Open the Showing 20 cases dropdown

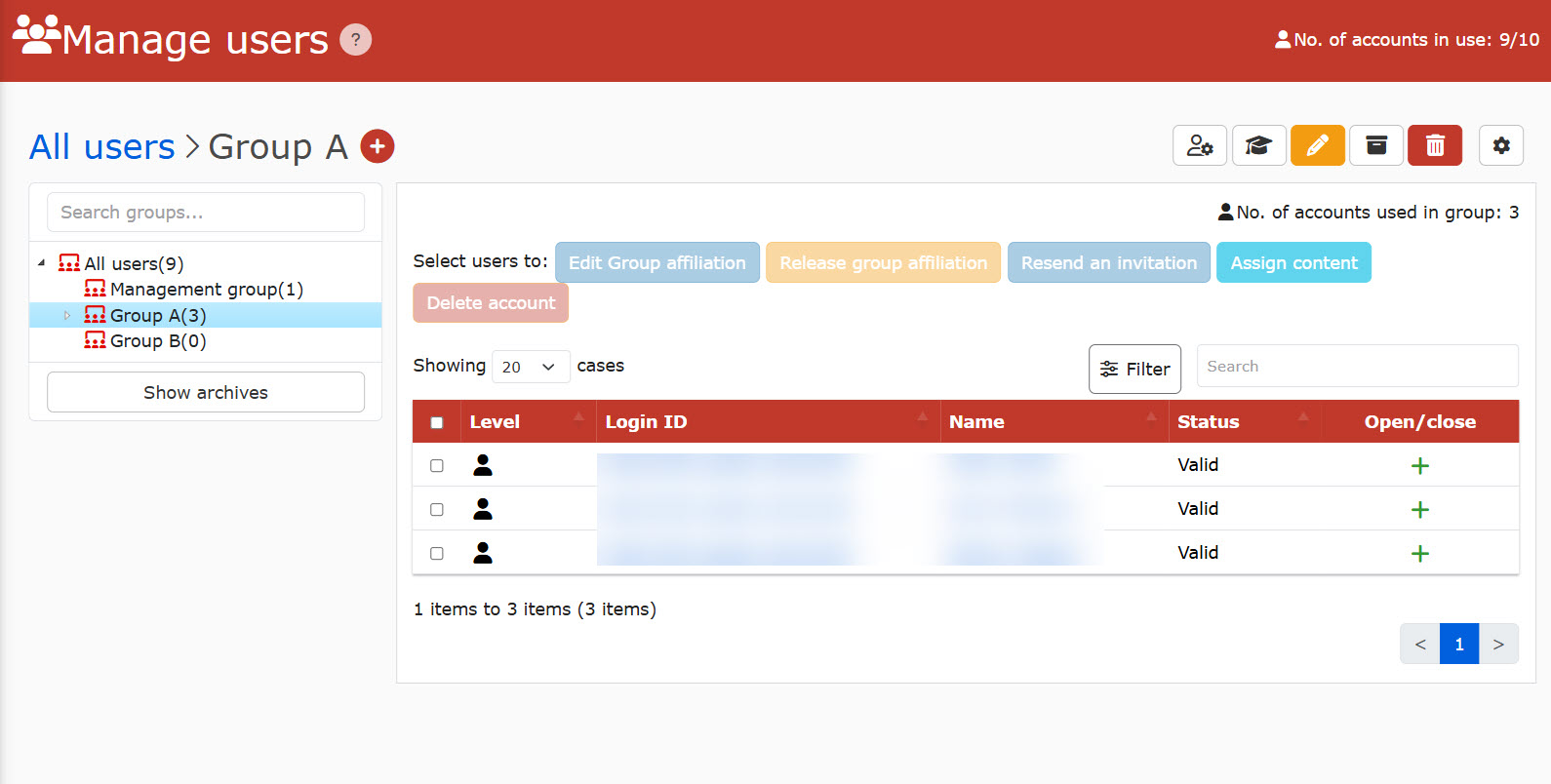click(530, 367)
